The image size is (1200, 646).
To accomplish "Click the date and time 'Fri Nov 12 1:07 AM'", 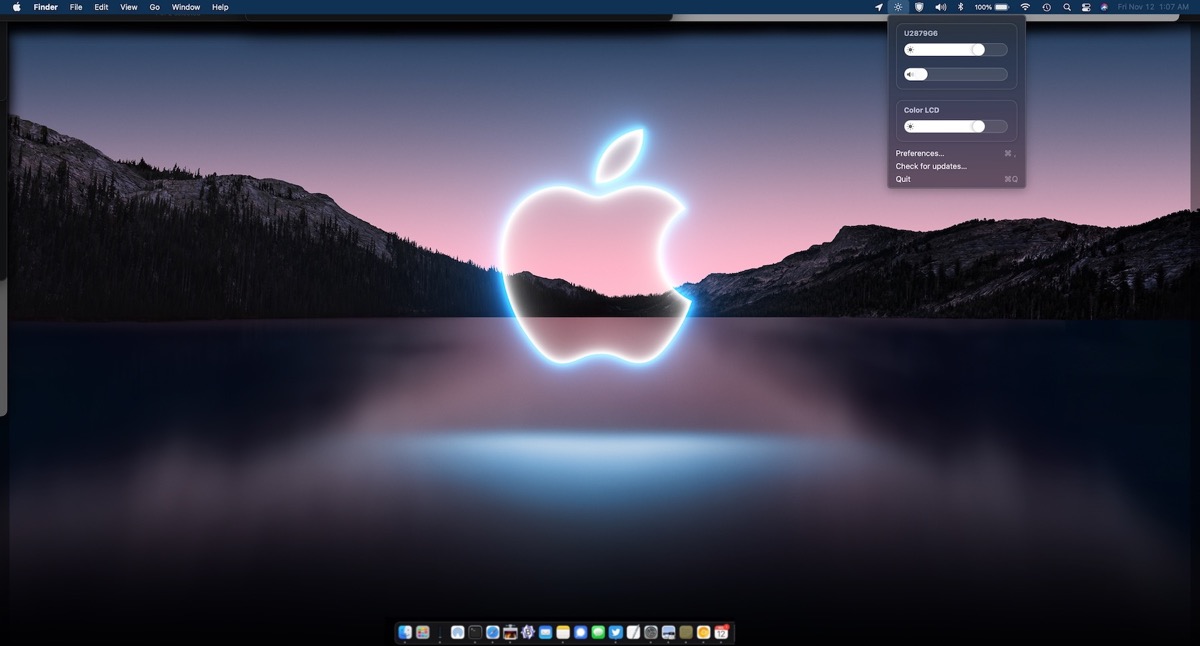I will tap(1153, 7).
